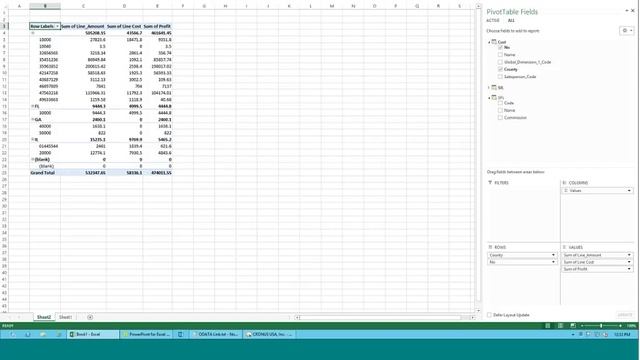
Task: Click the taskbar clock
Action: coord(622,334)
